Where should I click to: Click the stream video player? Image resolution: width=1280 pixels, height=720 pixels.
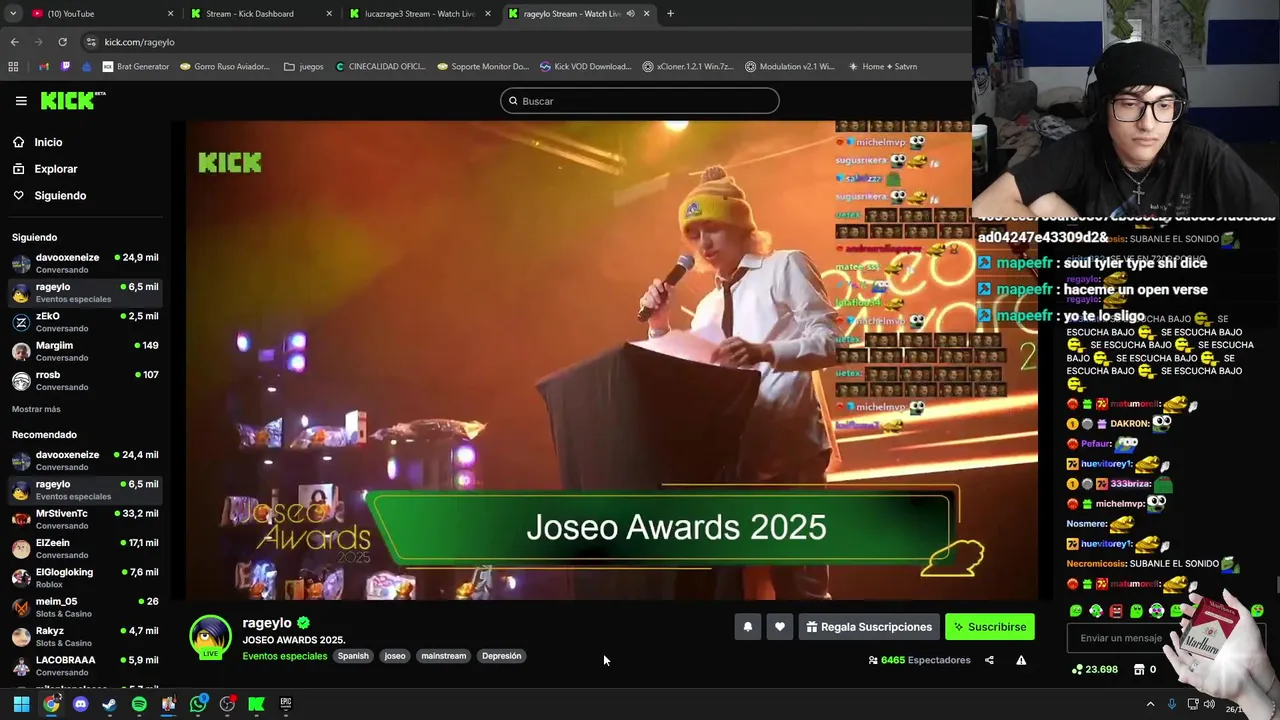[611, 360]
